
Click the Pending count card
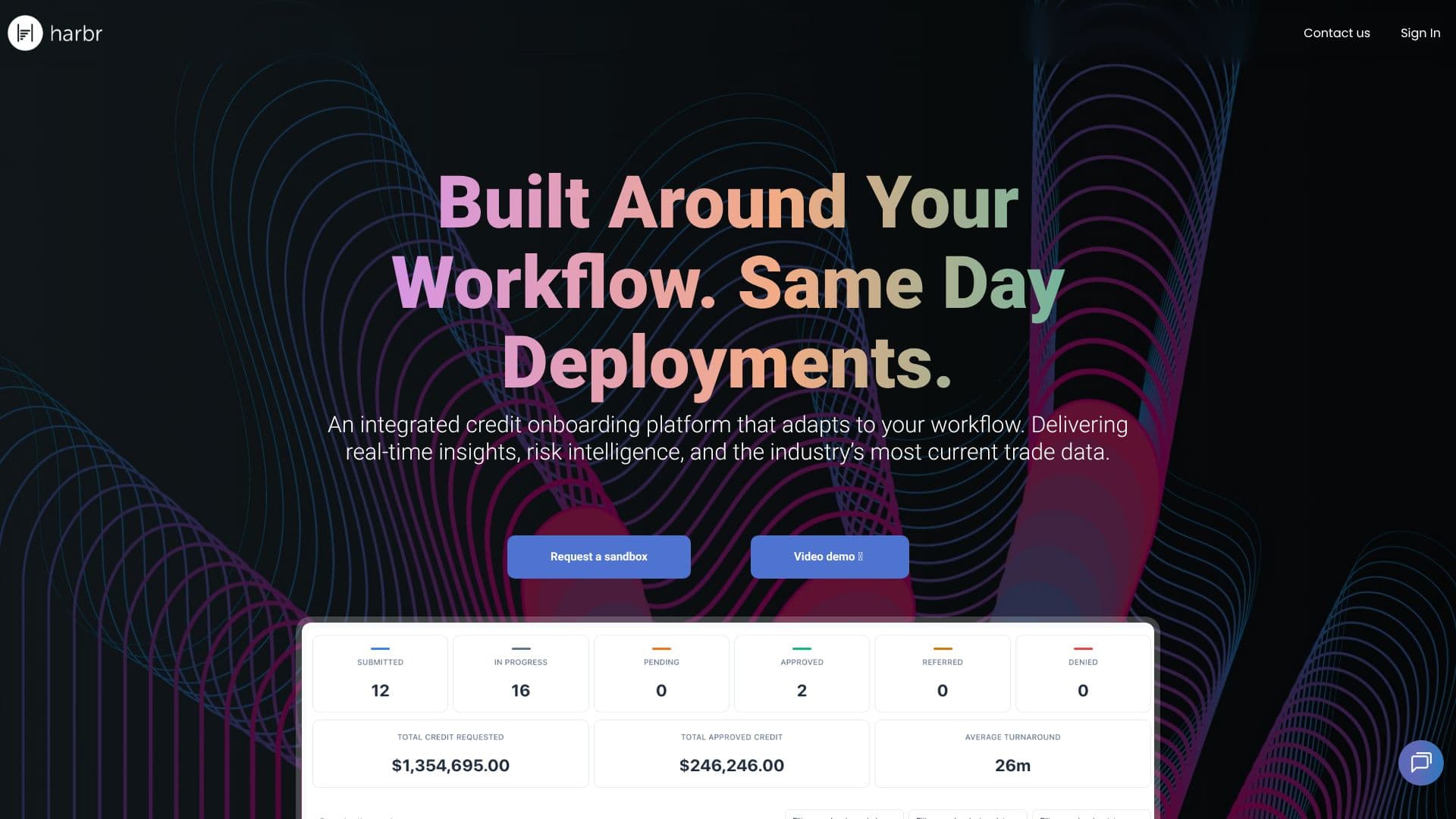661,673
